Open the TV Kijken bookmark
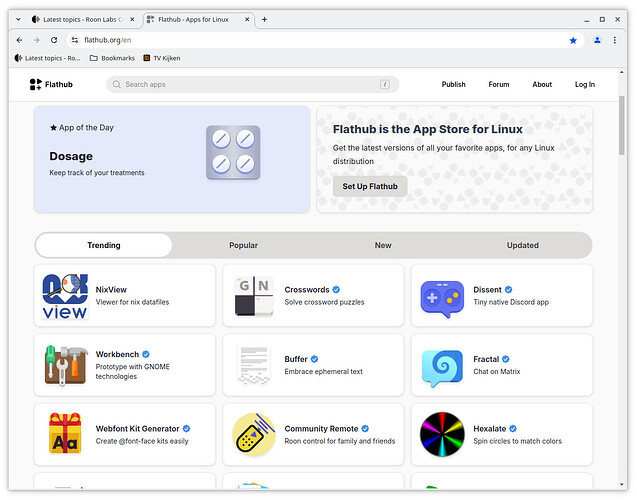 click(x=162, y=58)
